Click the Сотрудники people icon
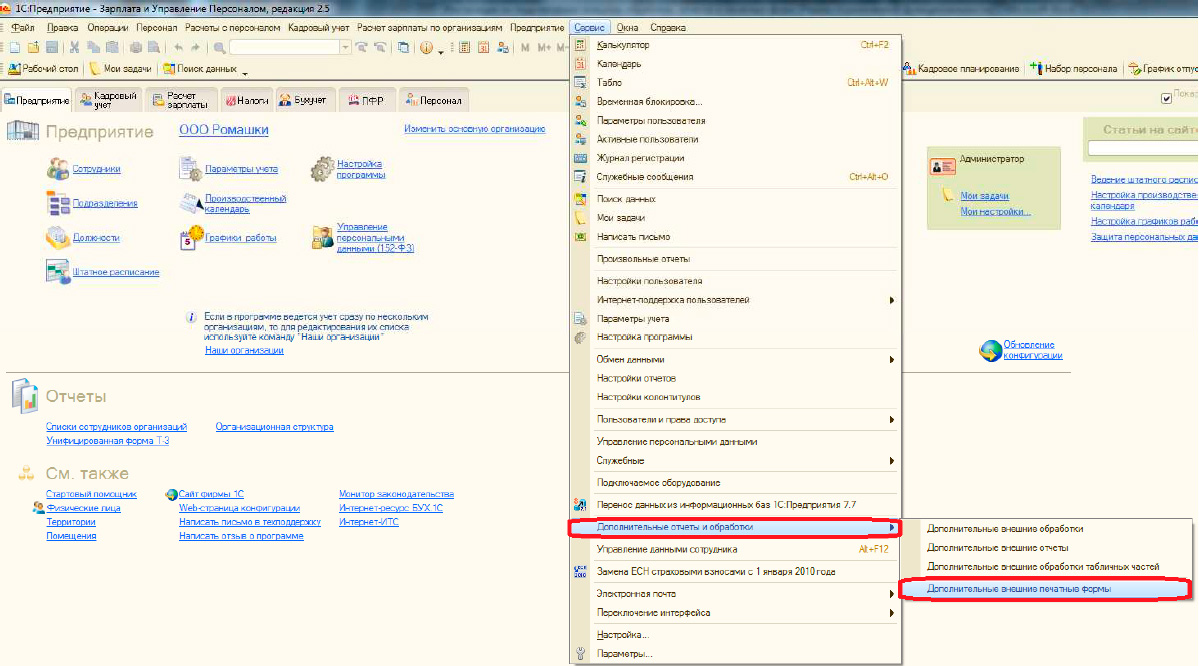The width and height of the screenshot is (1199, 666). (57, 168)
